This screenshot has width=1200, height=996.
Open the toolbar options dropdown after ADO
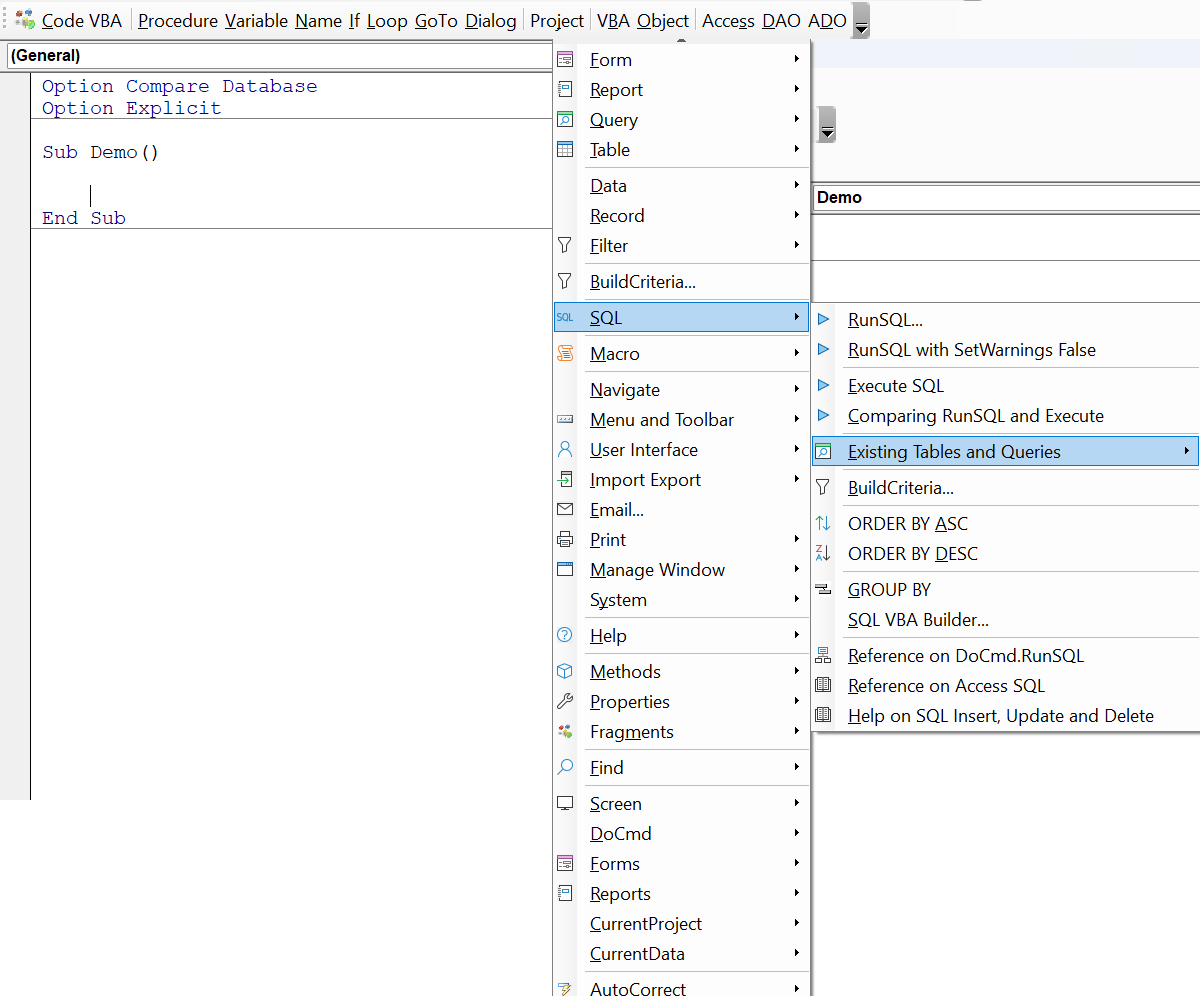click(861, 20)
